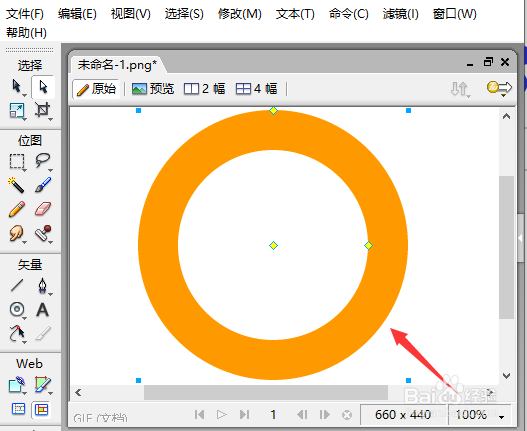The height and width of the screenshot is (431, 527).
Task: Click the horizontal scrollbar left arrow
Action: (x=78, y=392)
